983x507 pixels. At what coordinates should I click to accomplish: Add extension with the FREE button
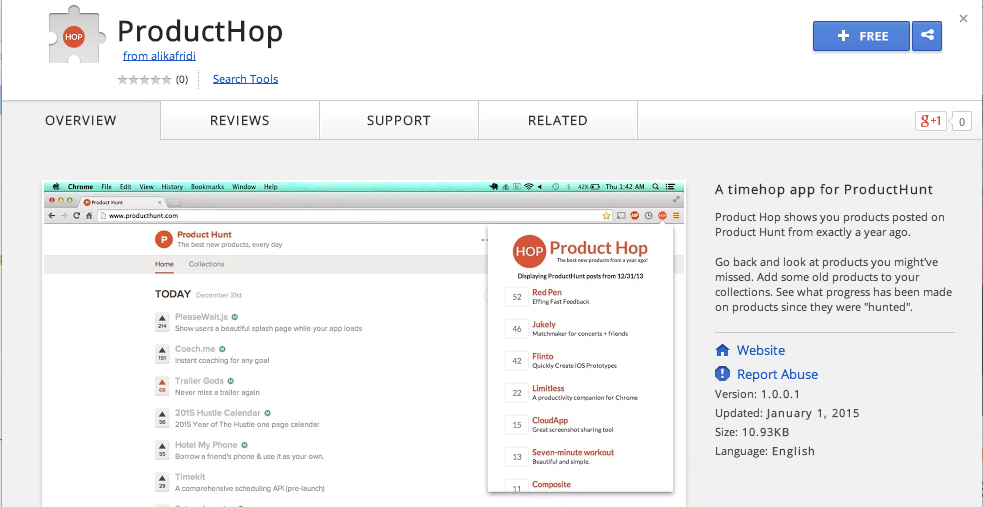pyautogui.click(x=861, y=36)
